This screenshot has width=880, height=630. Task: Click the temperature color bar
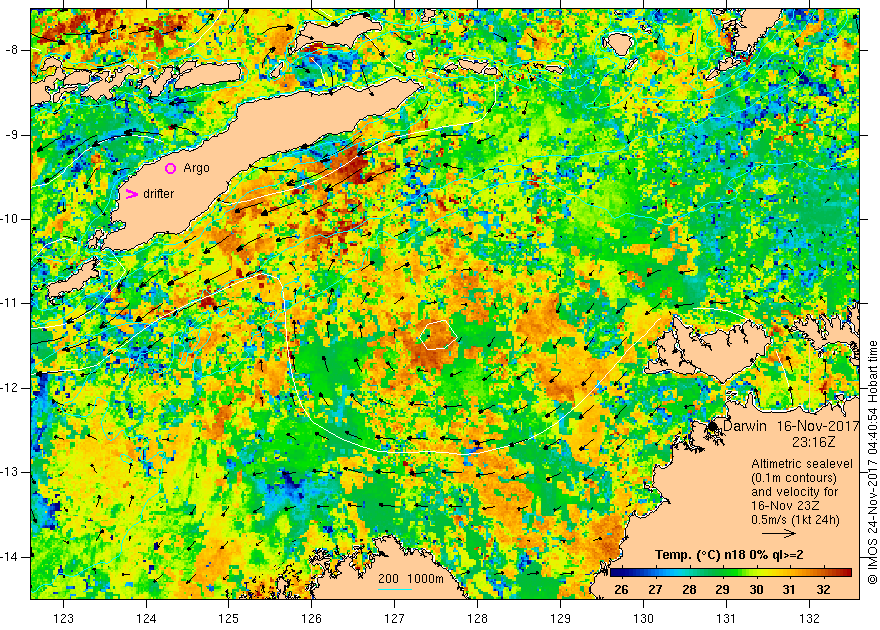pyautogui.click(x=731, y=572)
